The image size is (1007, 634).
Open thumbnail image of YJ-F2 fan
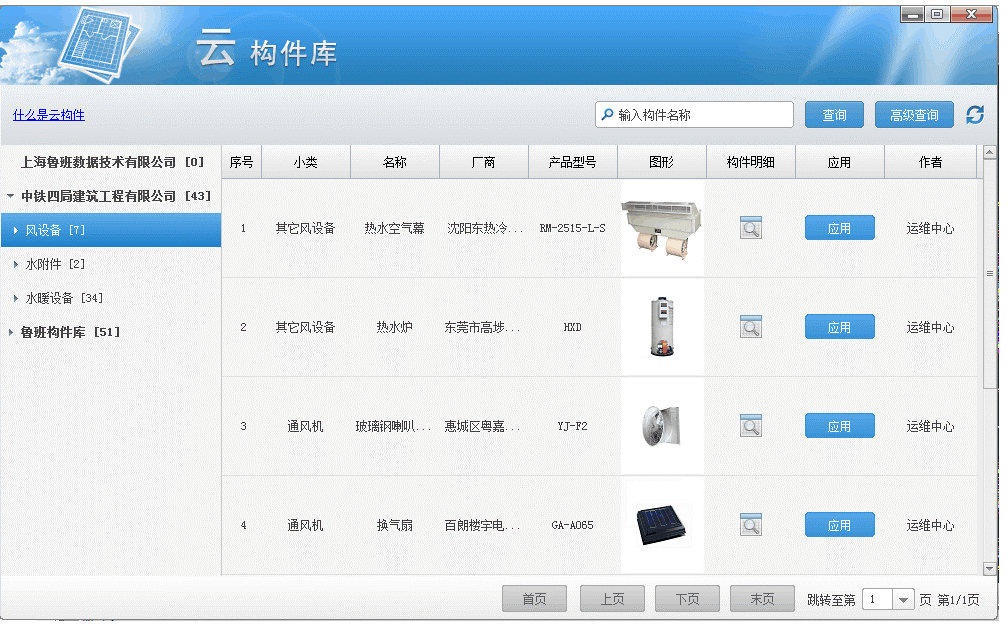(x=661, y=425)
